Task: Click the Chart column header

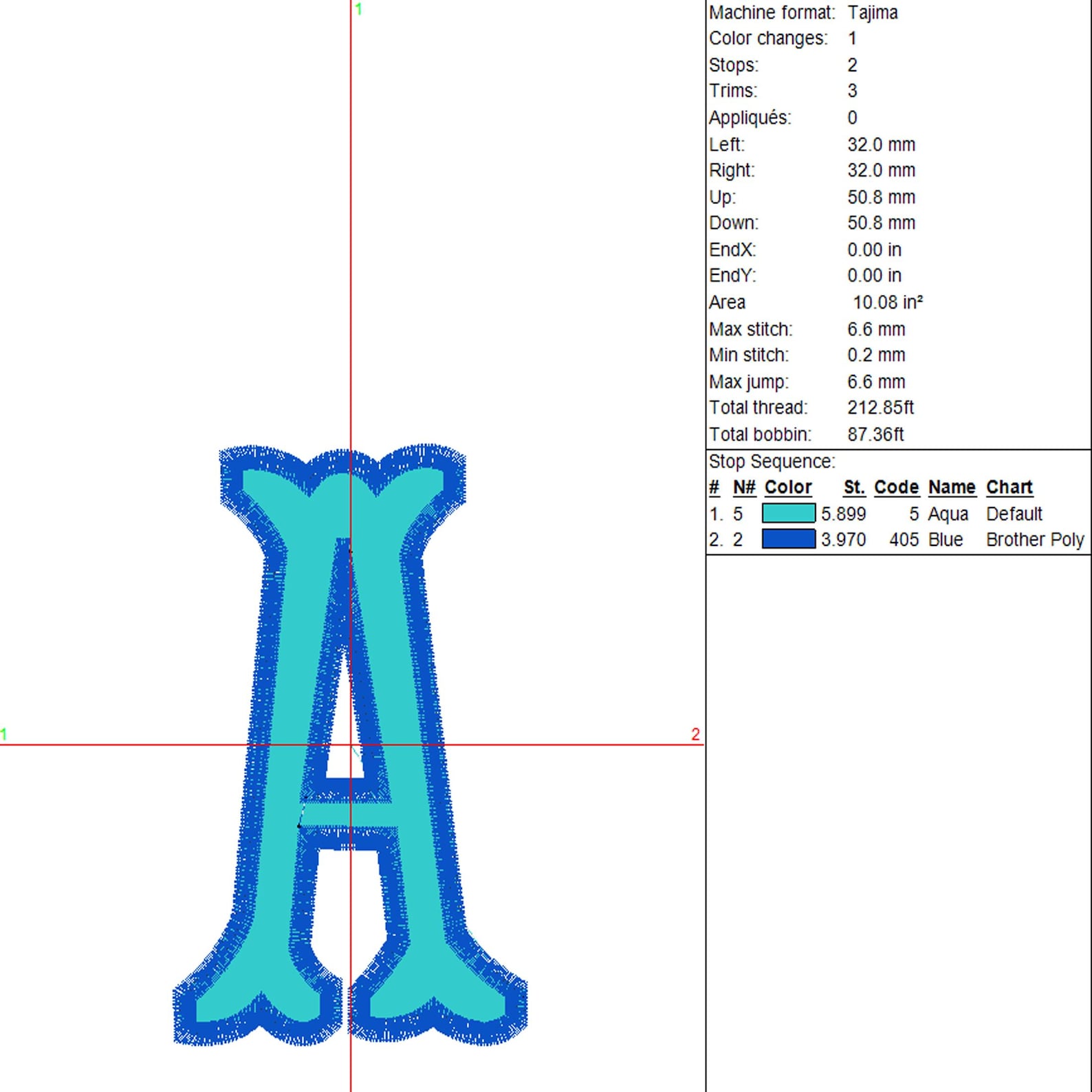Action: coord(1009,488)
